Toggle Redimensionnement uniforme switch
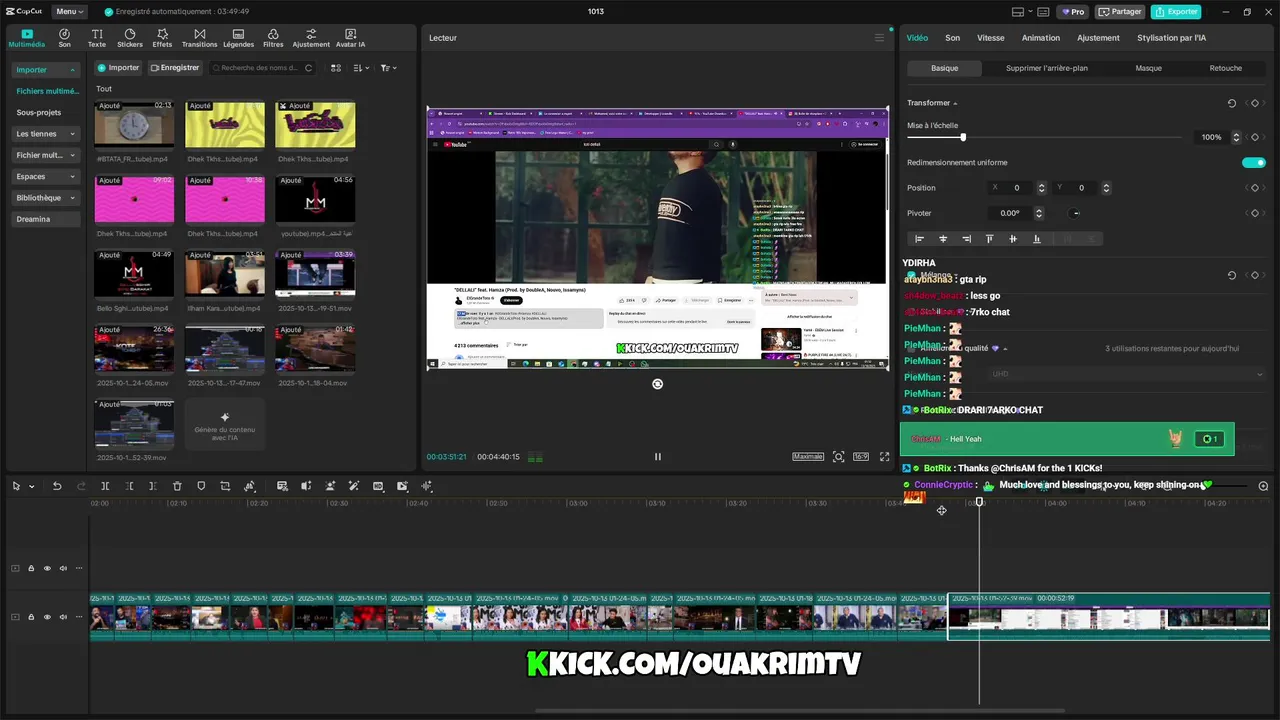The height and width of the screenshot is (720, 1280). click(x=1253, y=162)
